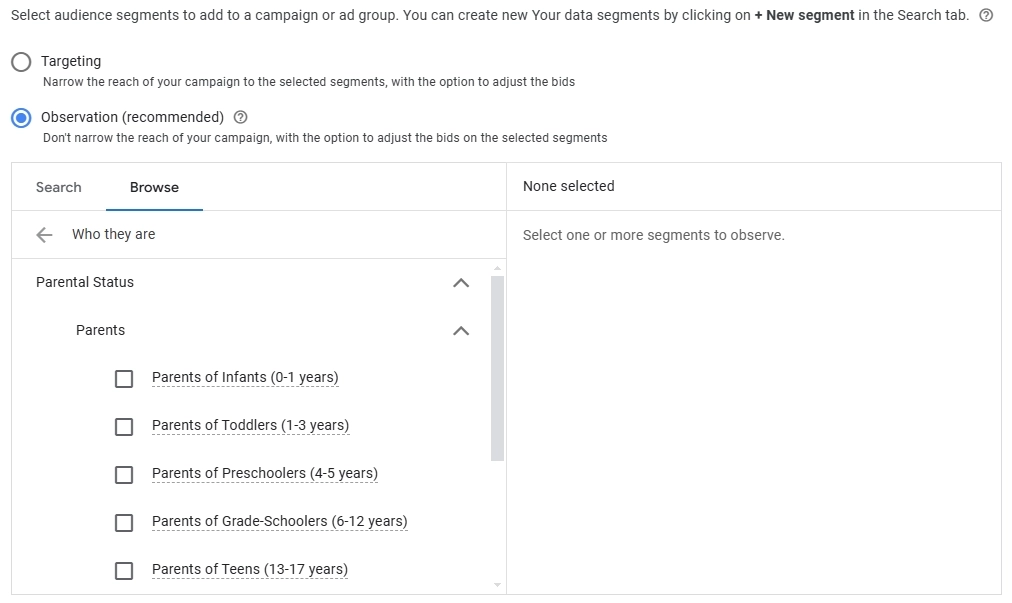The height and width of the screenshot is (603, 1012).
Task: Click the Parental Status row label
Action: point(85,282)
